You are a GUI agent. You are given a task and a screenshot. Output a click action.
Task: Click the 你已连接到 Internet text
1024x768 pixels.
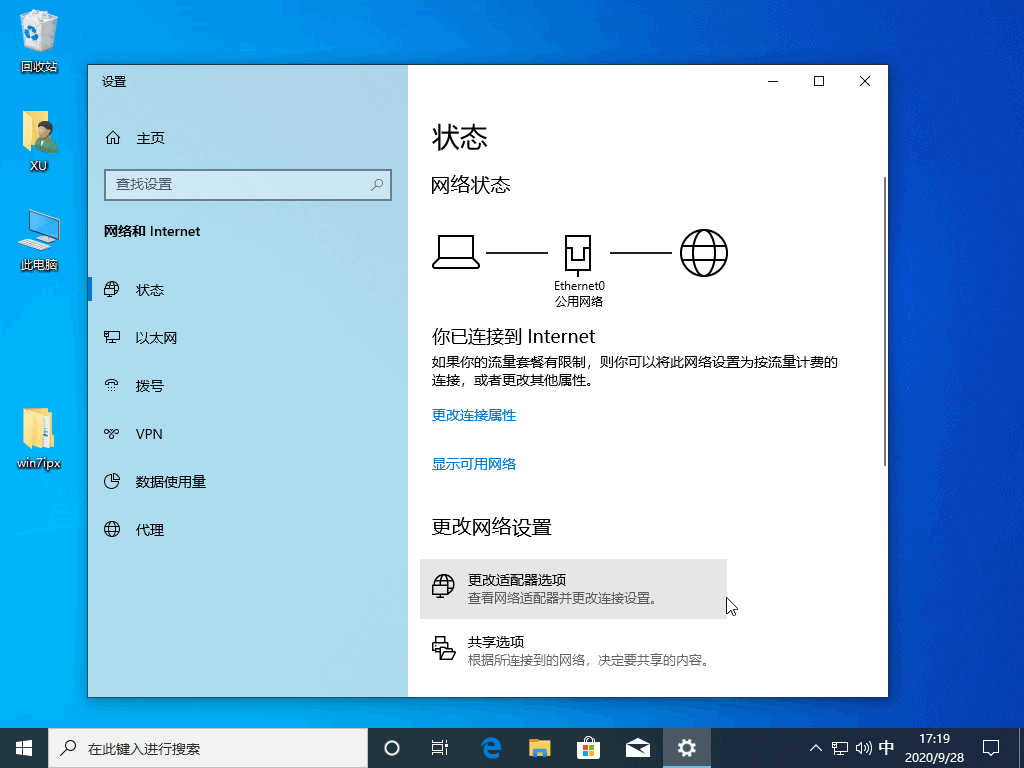[x=513, y=336]
